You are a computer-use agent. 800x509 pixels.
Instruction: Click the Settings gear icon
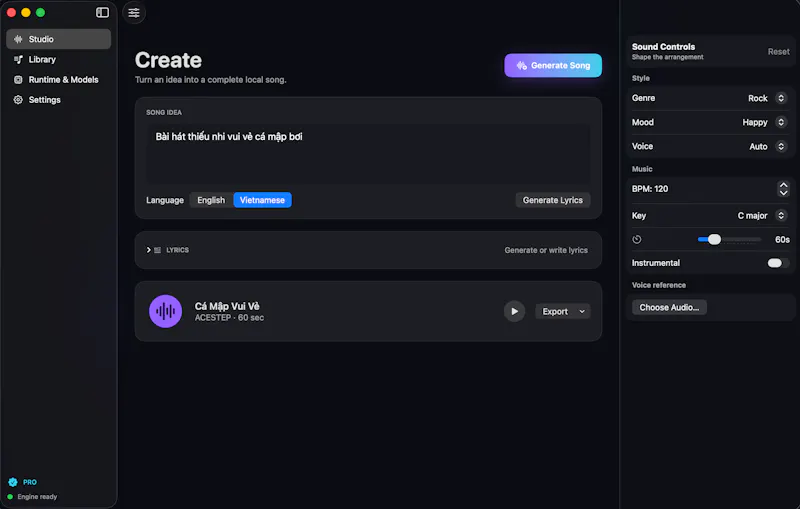coord(18,100)
